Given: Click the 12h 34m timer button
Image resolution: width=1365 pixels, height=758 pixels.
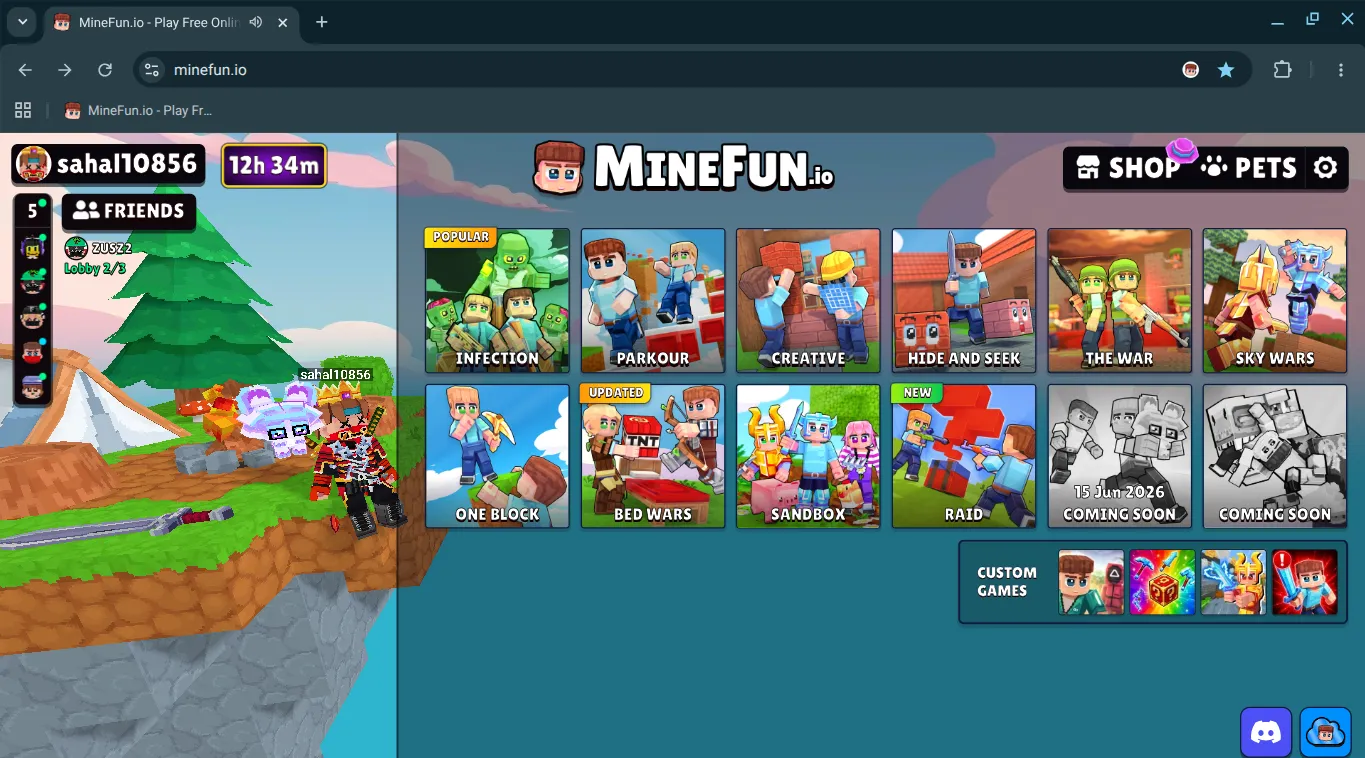Looking at the screenshot, I should 274,165.
